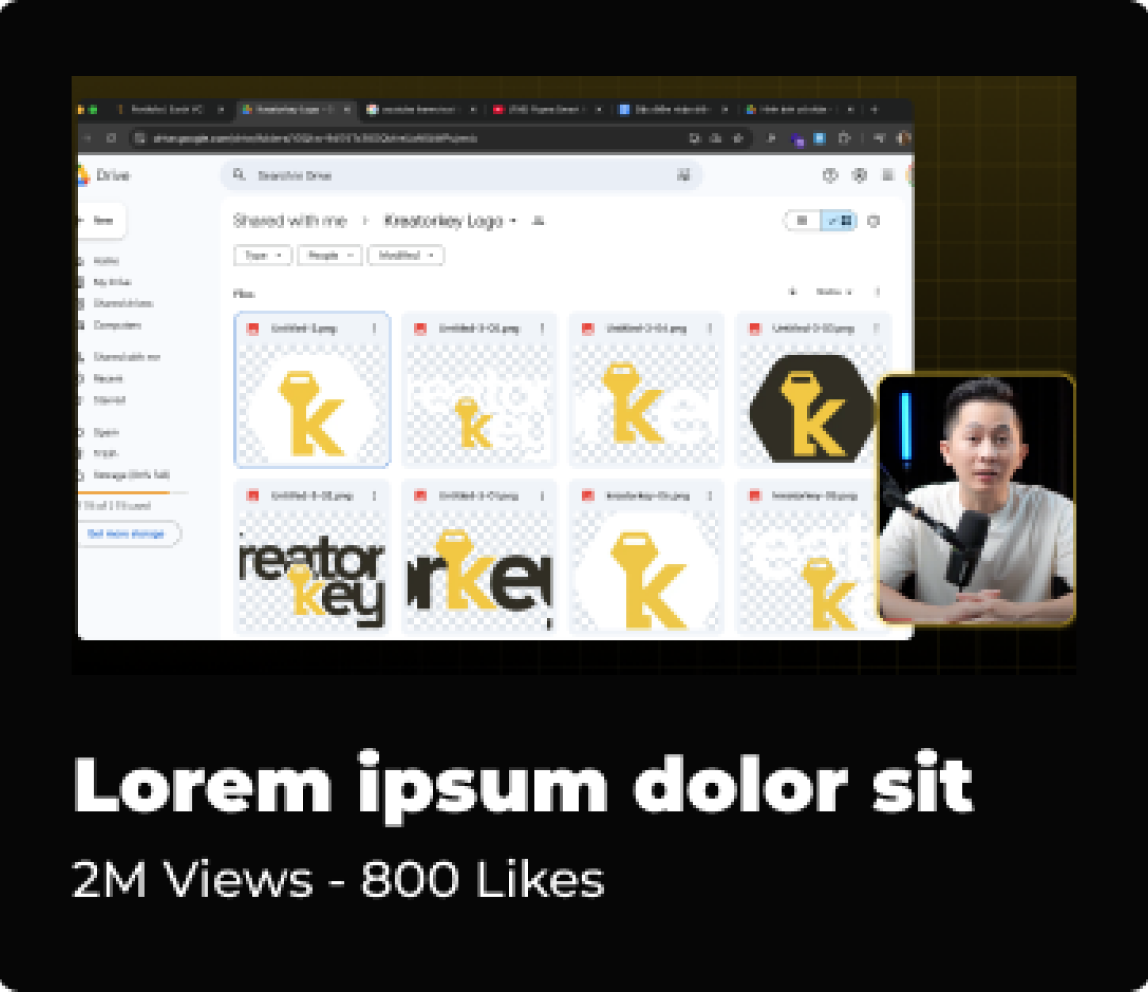This screenshot has width=1148, height=992.
Task: Click the search magnifier icon in Drive
Action: tap(239, 175)
